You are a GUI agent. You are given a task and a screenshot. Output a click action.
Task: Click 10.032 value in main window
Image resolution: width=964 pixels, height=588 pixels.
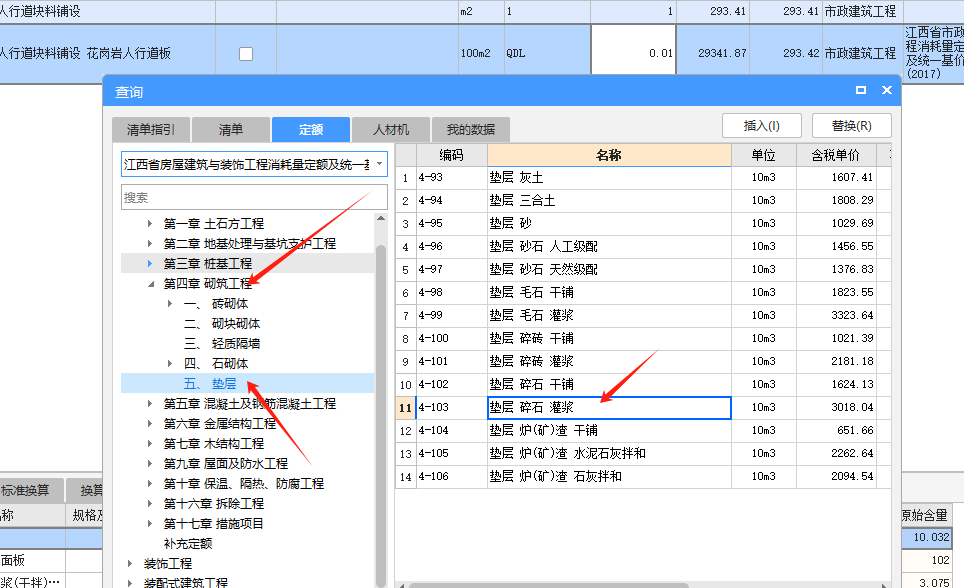pos(927,537)
